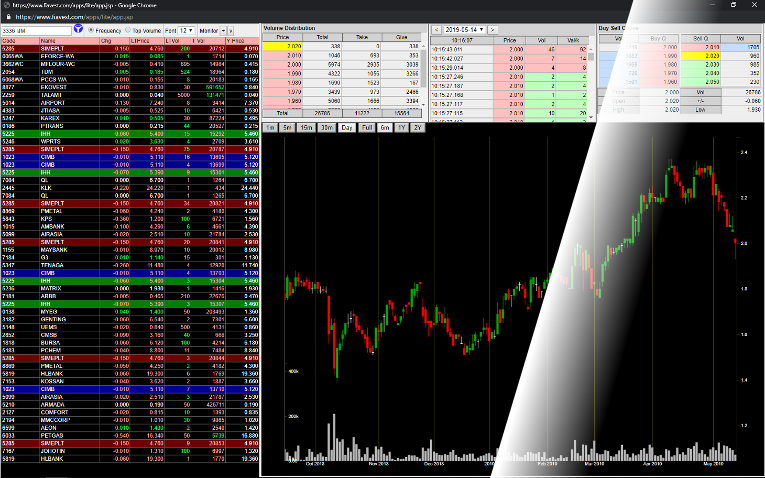Click the Take column header

tap(362, 37)
